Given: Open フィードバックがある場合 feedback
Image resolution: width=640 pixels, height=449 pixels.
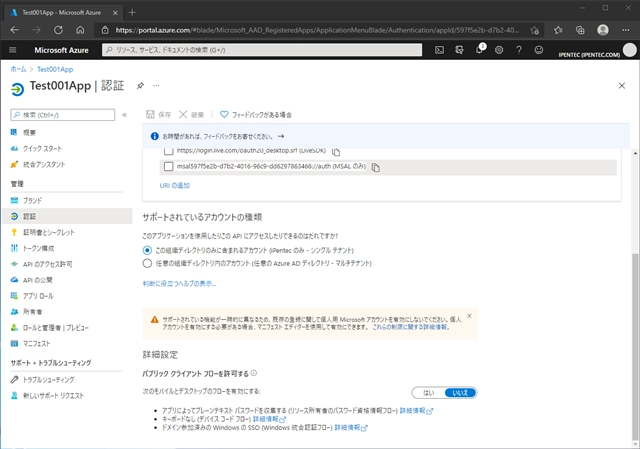Looking at the screenshot, I should [256, 114].
